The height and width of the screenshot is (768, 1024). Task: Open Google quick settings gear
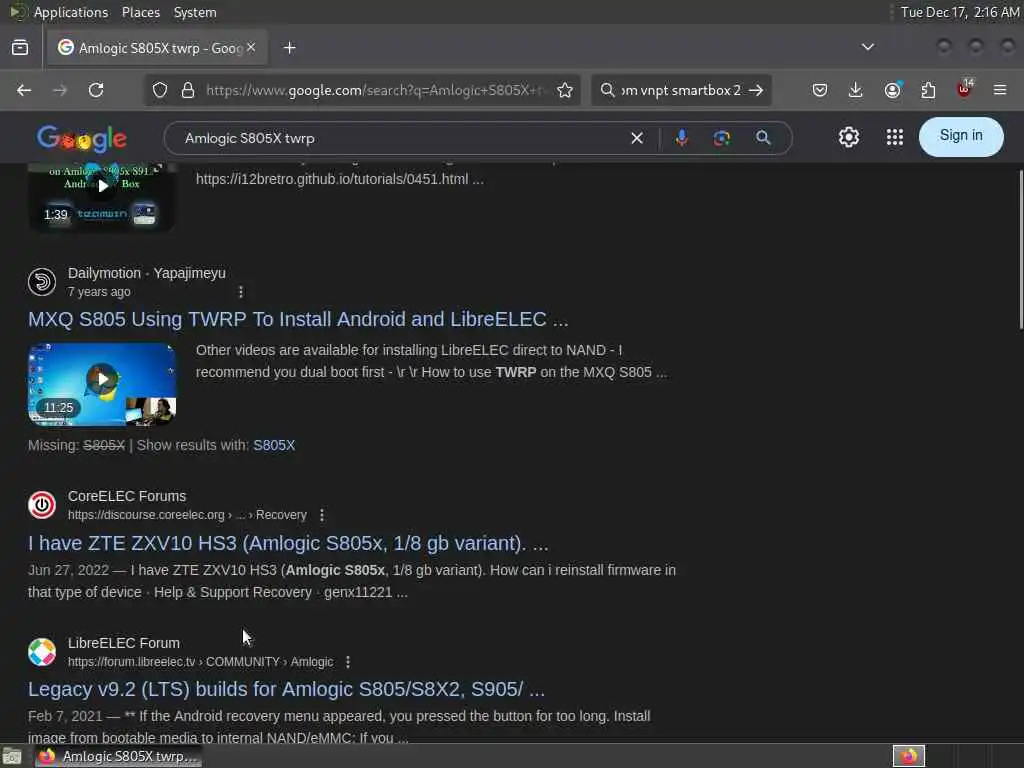[849, 137]
